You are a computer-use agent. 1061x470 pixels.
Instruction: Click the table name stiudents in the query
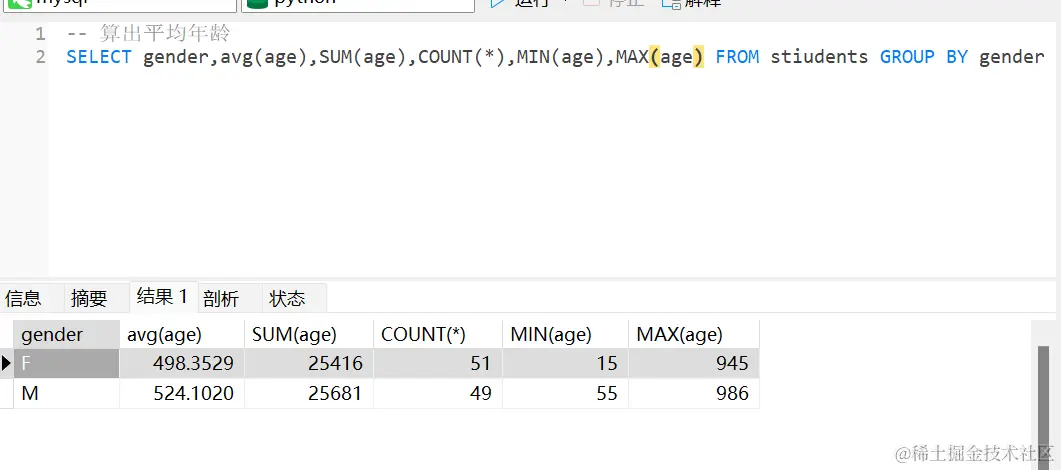click(x=819, y=57)
